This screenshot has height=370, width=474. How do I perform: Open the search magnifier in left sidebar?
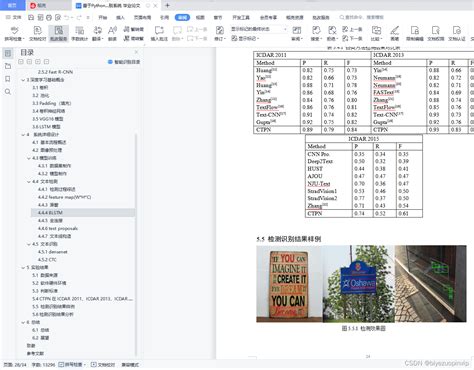point(8,92)
